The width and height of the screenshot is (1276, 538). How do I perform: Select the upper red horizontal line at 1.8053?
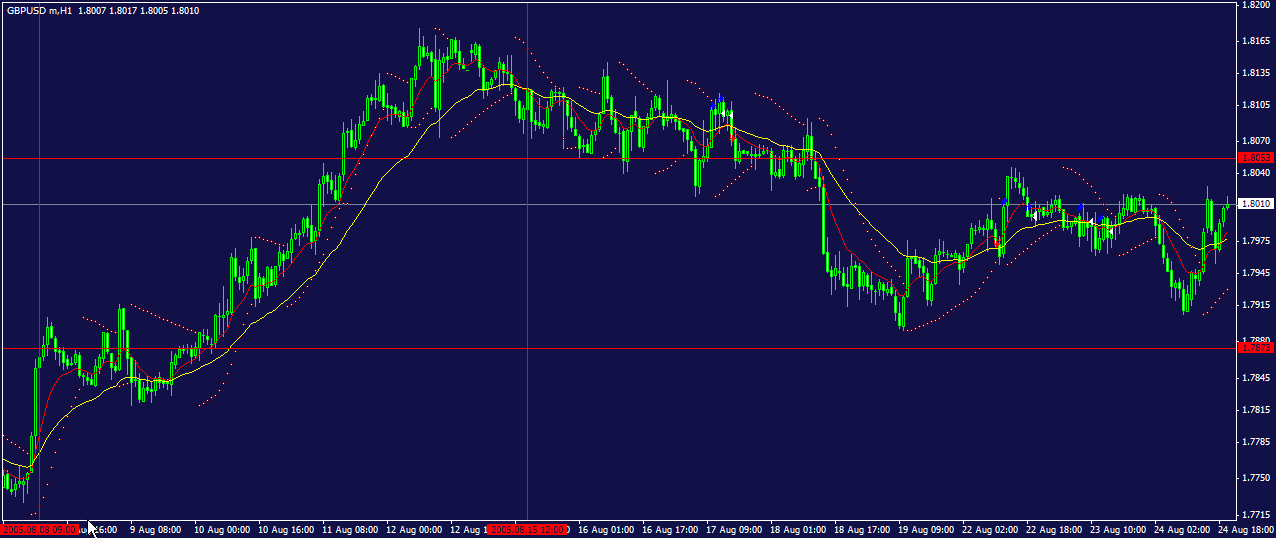(618, 158)
